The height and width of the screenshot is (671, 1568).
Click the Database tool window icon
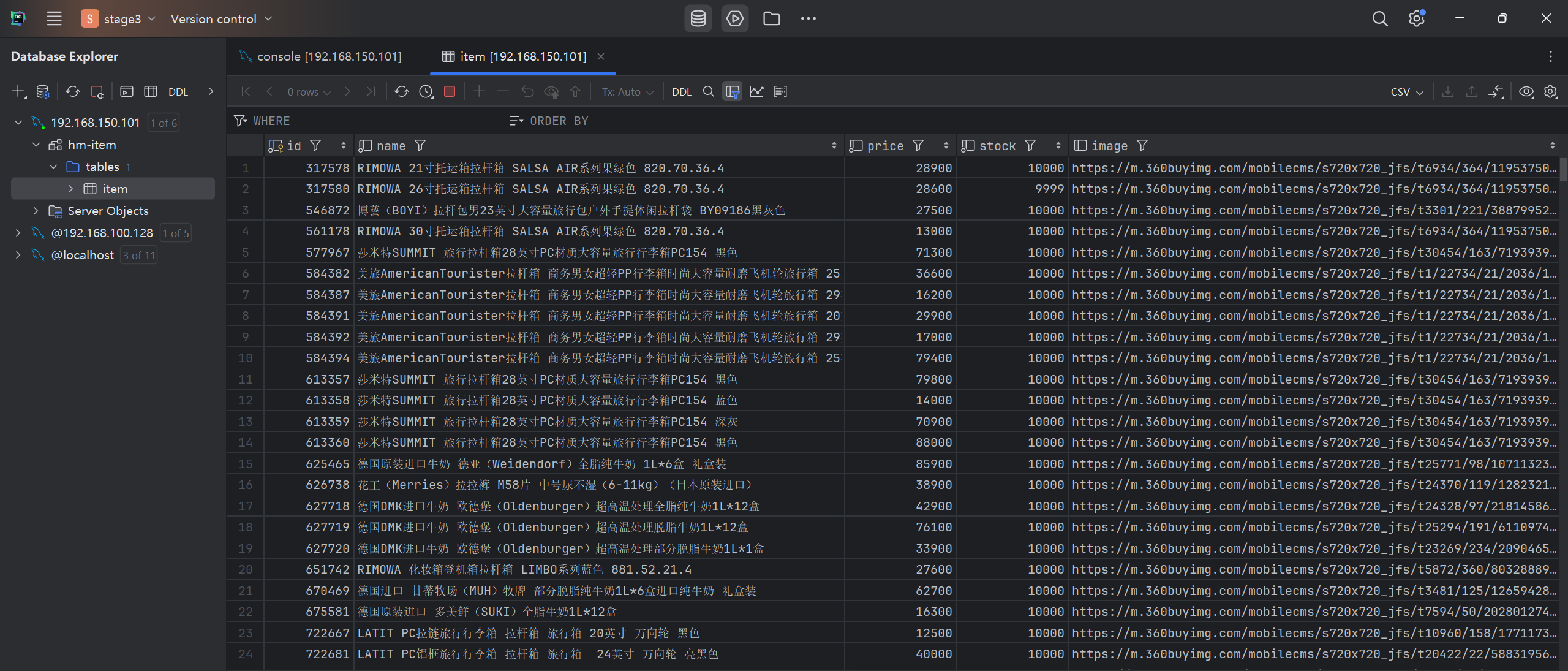pyautogui.click(x=698, y=18)
